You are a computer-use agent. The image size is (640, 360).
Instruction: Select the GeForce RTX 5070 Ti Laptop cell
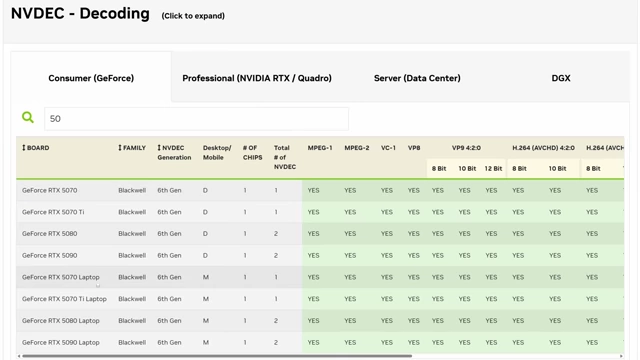point(64,299)
